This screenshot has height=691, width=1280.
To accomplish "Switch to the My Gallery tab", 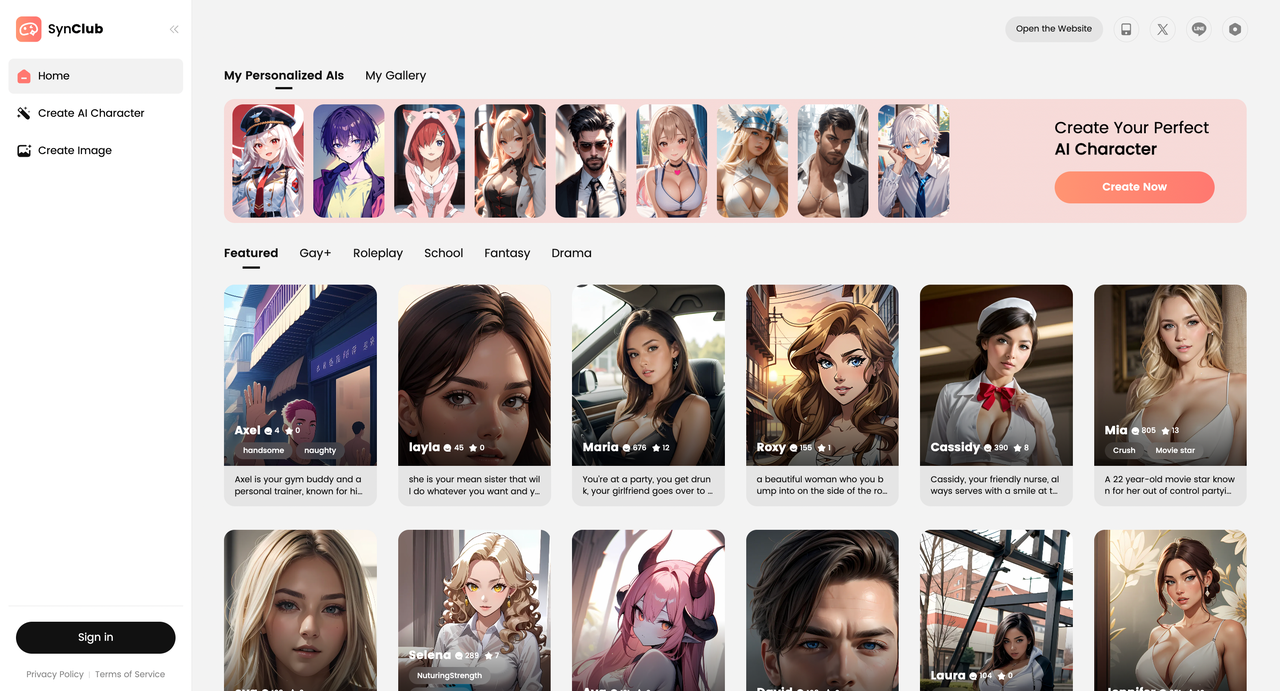I will coord(395,75).
